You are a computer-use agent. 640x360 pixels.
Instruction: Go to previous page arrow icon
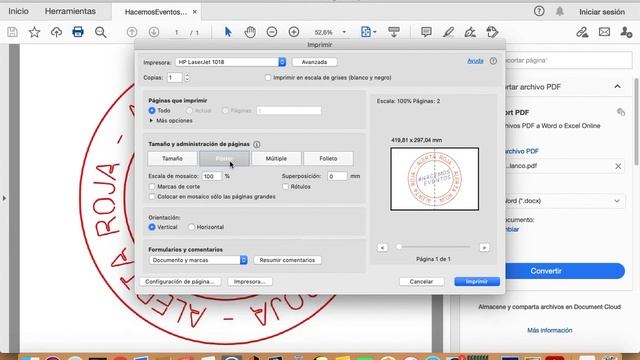click(x=132, y=32)
